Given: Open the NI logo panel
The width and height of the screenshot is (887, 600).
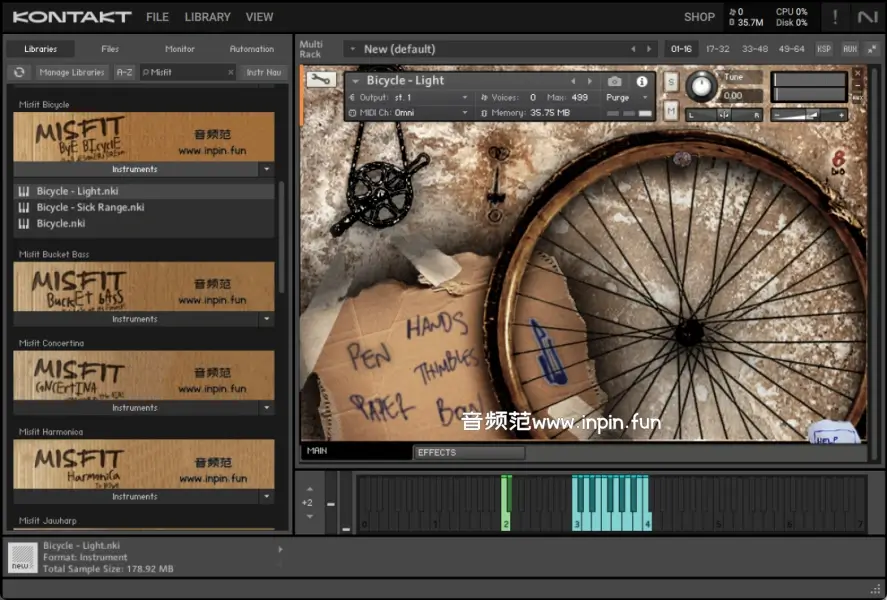Looking at the screenshot, I should click(x=866, y=17).
